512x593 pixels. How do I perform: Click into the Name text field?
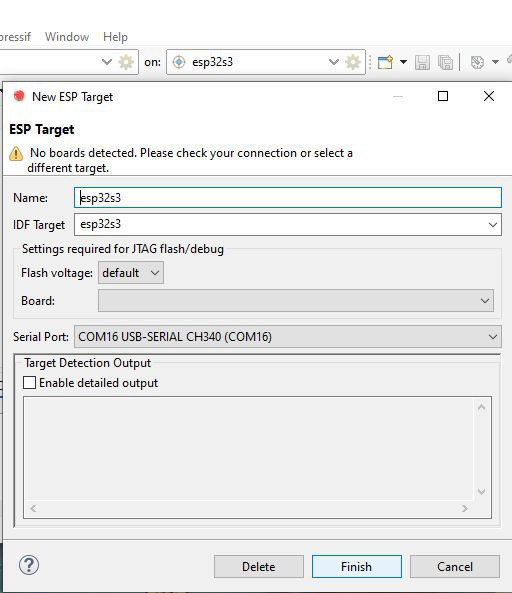tap(288, 197)
